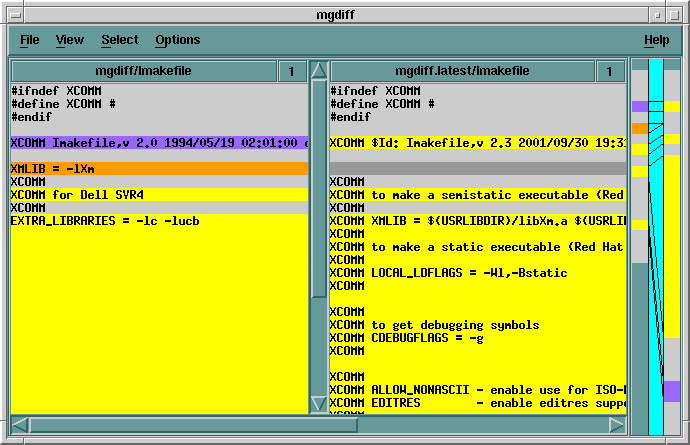Select the 'to make a static executable' line

coord(478,246)
